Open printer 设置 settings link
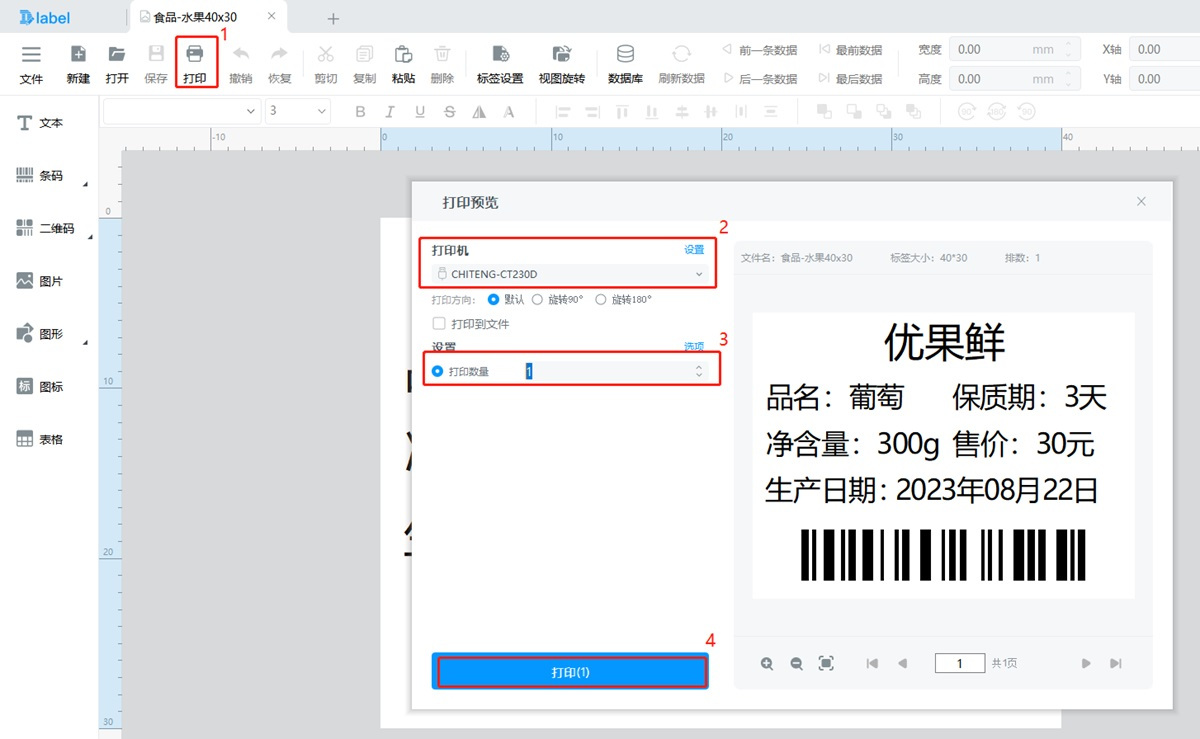Viewport: 1200px width, 739px height. (694, 249)
